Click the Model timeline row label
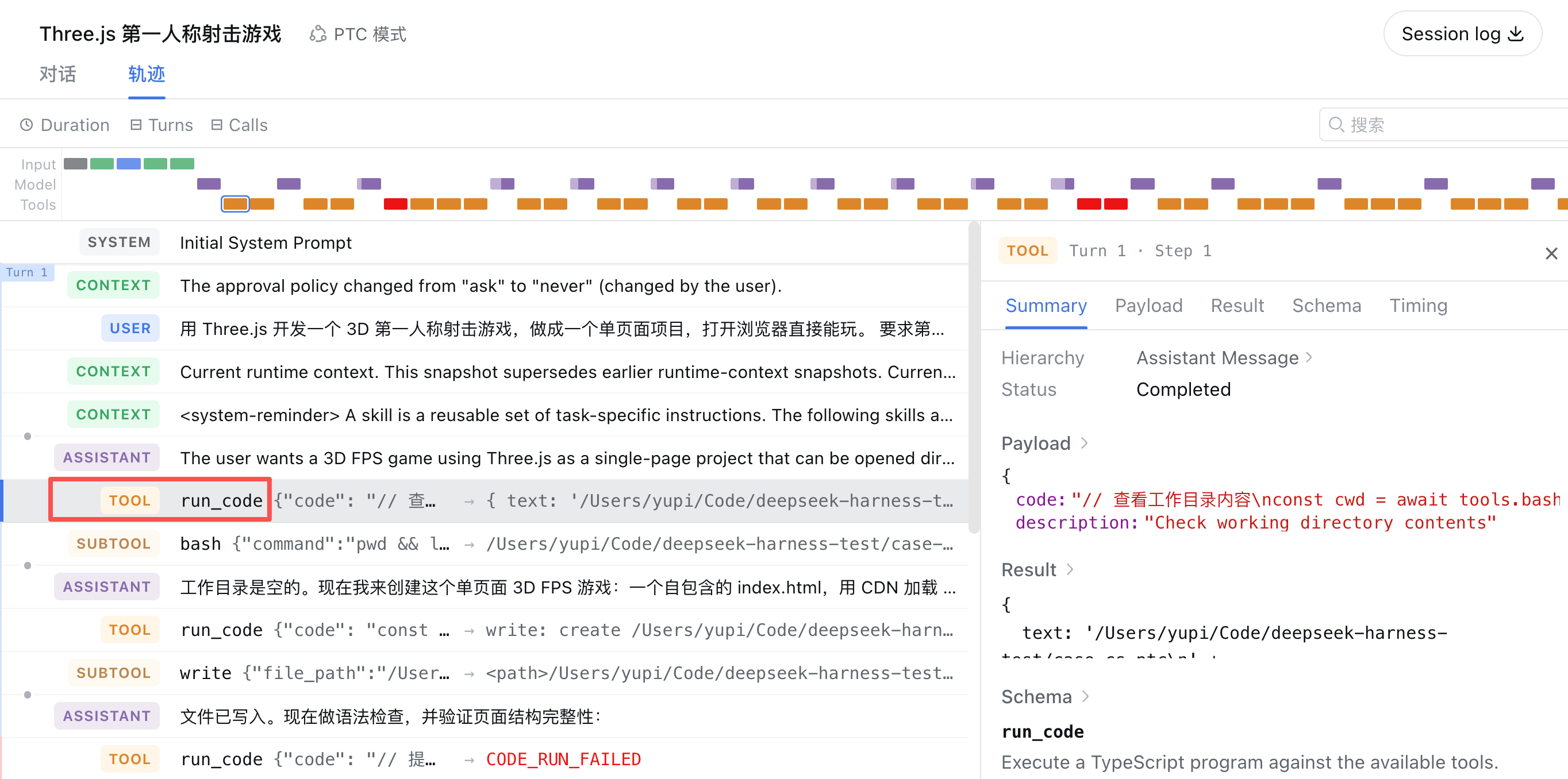The height and width of the screenshot is (779, 1568). click(x=34, y=184)
